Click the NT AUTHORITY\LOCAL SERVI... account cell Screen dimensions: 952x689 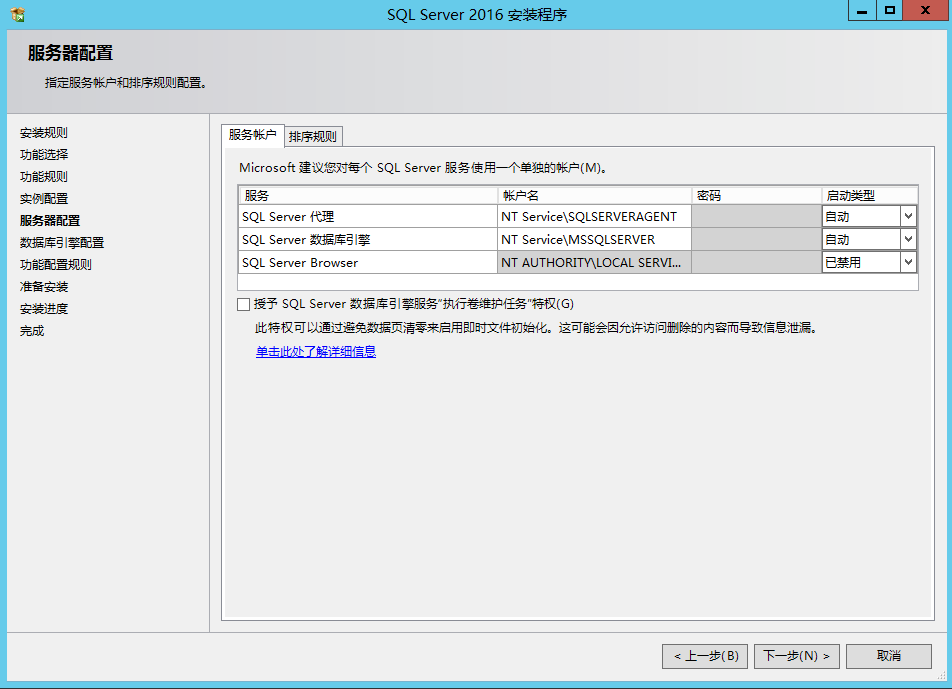click(594, 262)
